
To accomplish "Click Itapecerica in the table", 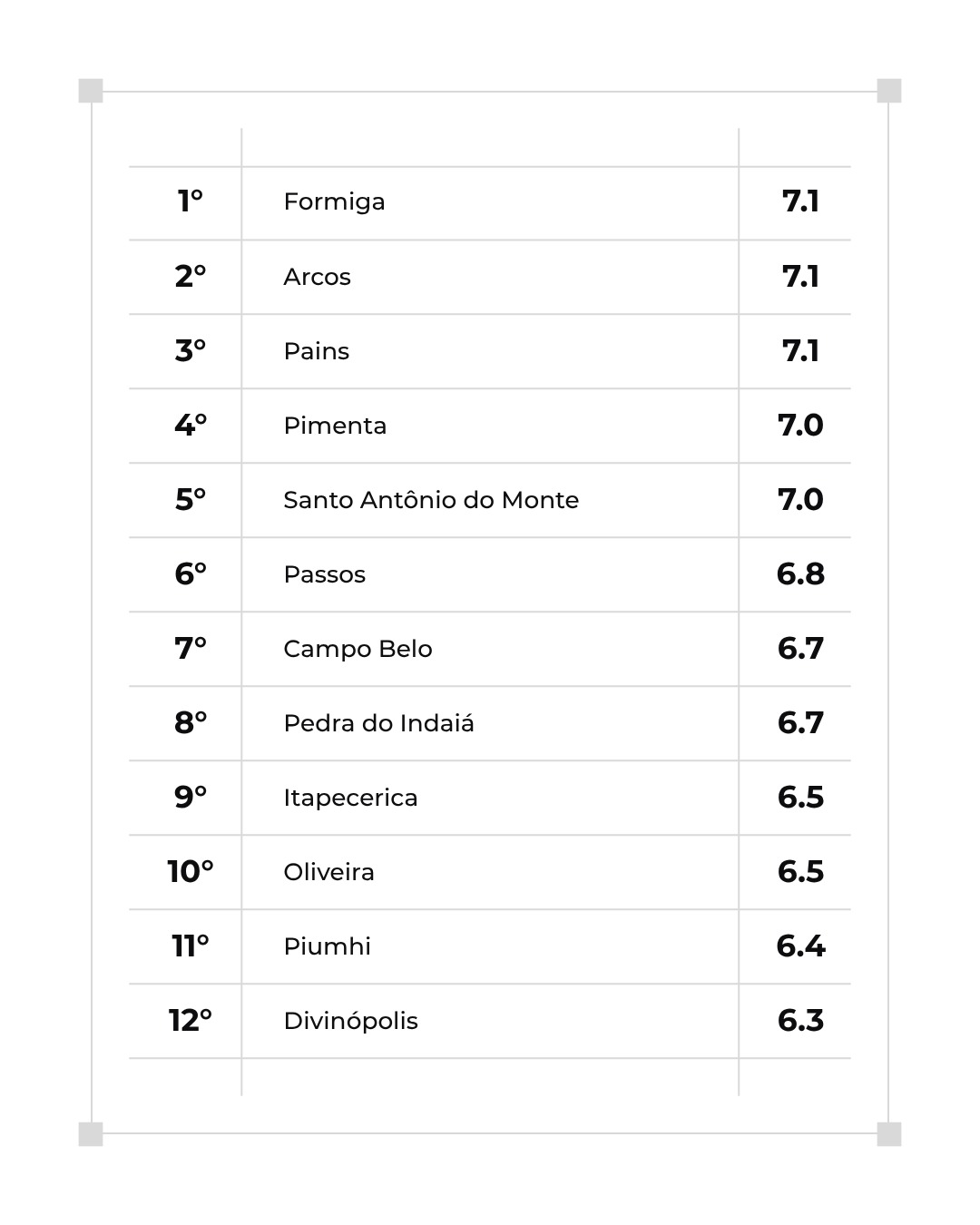I will (350, 799).
